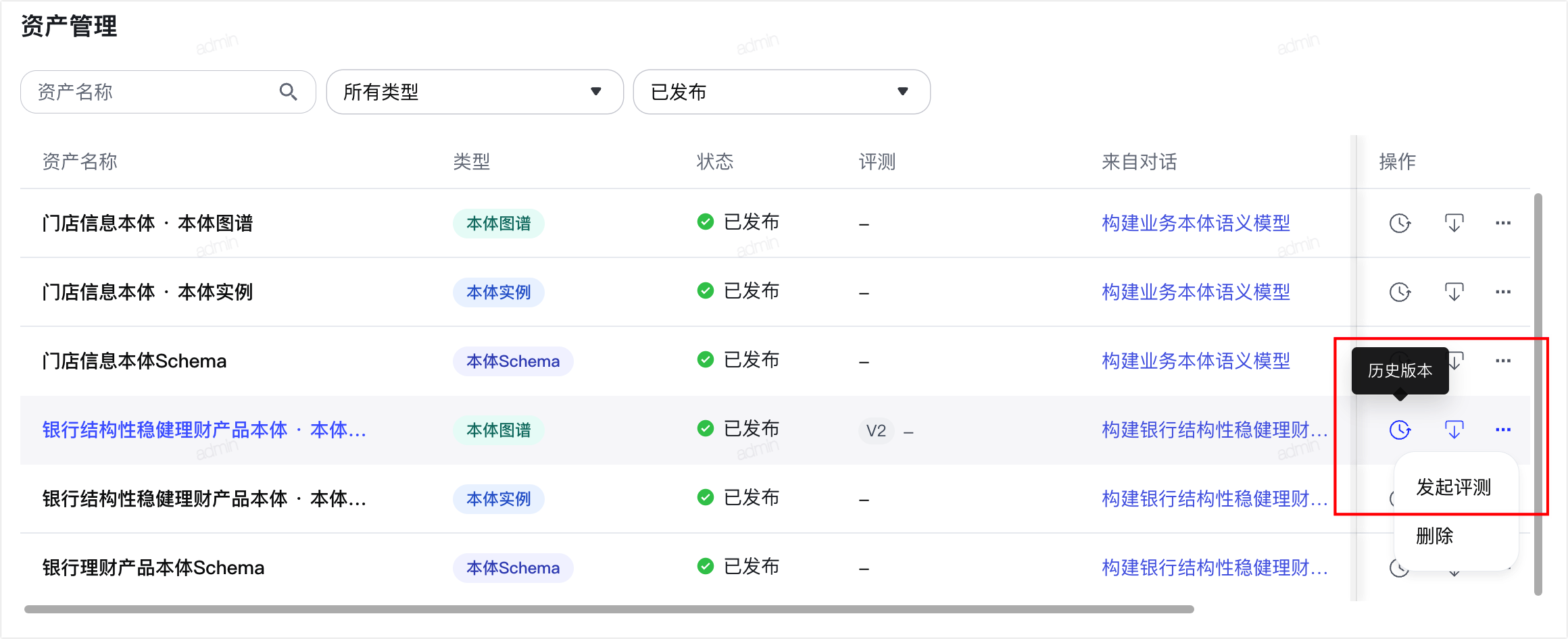Open 构建业务本体语义模型 link in the 门店信息本体Schema row

point(1196,361)
